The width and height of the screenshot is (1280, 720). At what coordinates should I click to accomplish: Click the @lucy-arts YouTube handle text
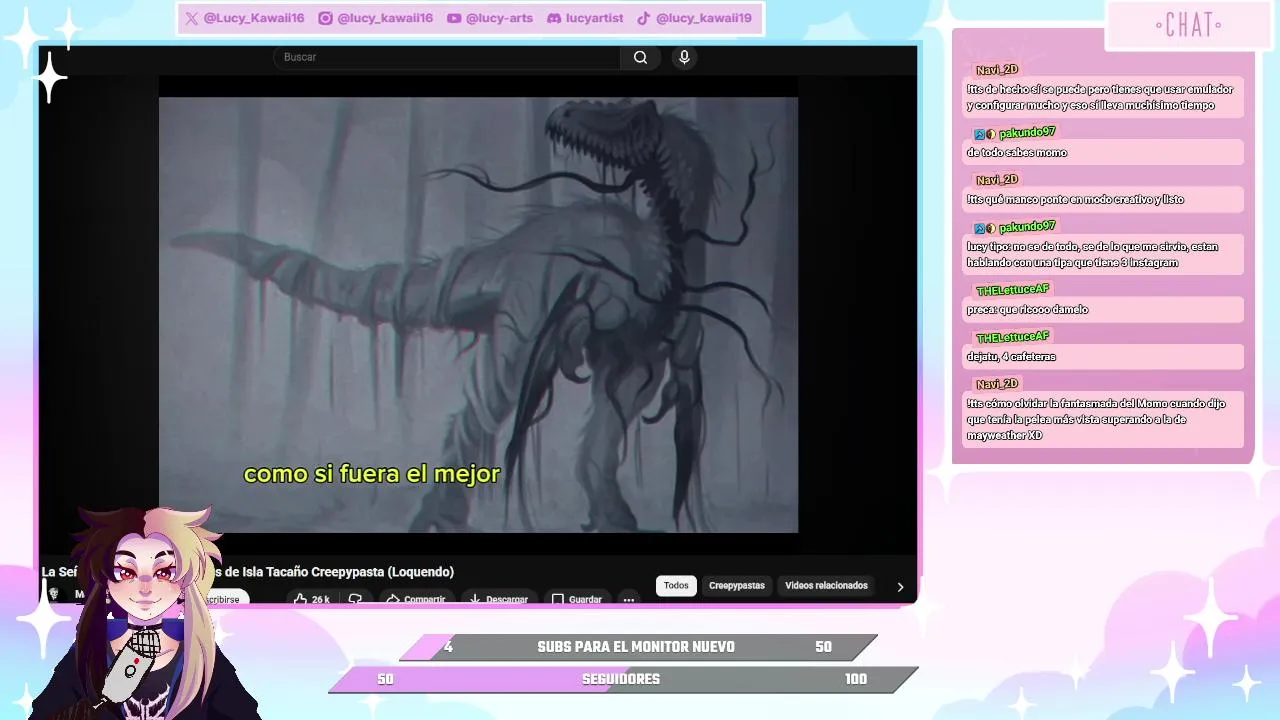(x=499, y=18)
